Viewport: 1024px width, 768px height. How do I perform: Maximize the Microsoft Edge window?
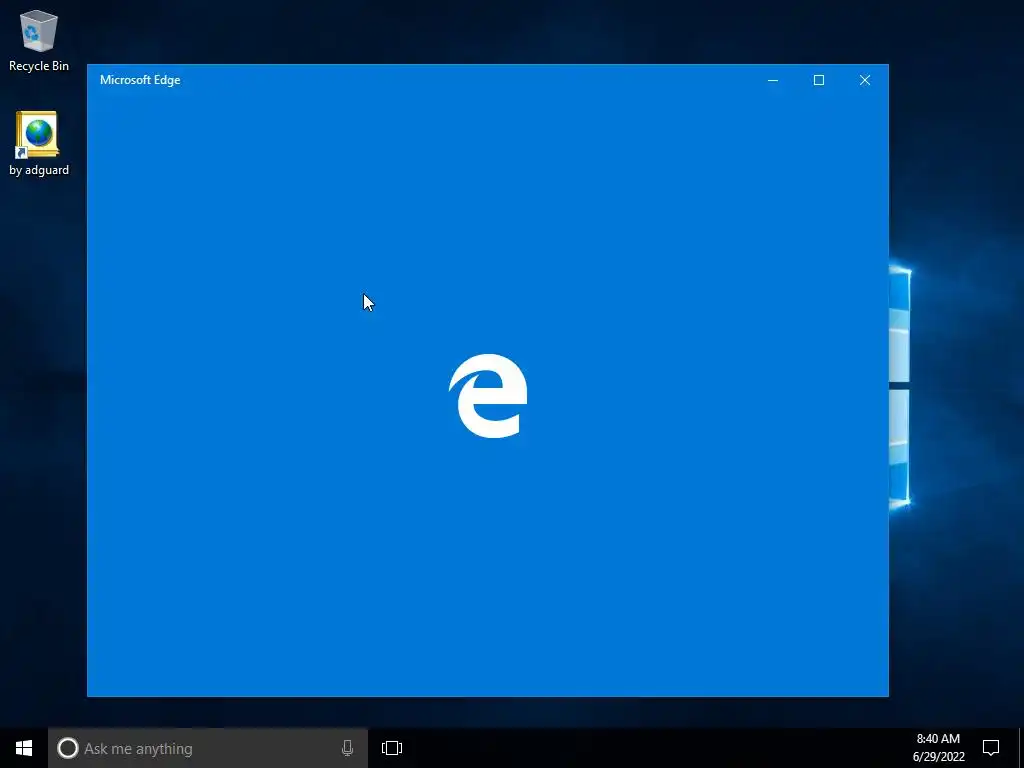tap(818, 80)
